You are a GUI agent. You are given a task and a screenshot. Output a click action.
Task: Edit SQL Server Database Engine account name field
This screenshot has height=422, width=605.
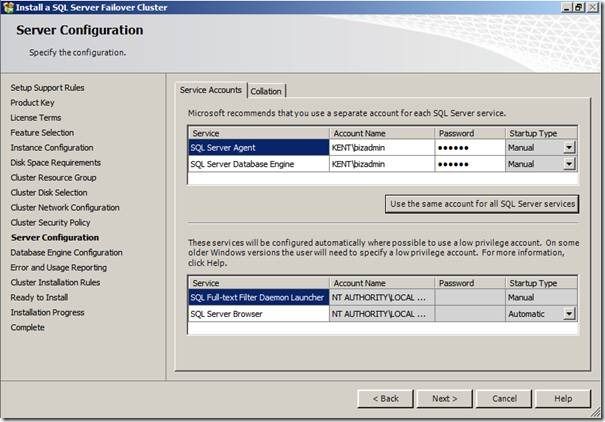pyautogui.click(x=382, y=164)
